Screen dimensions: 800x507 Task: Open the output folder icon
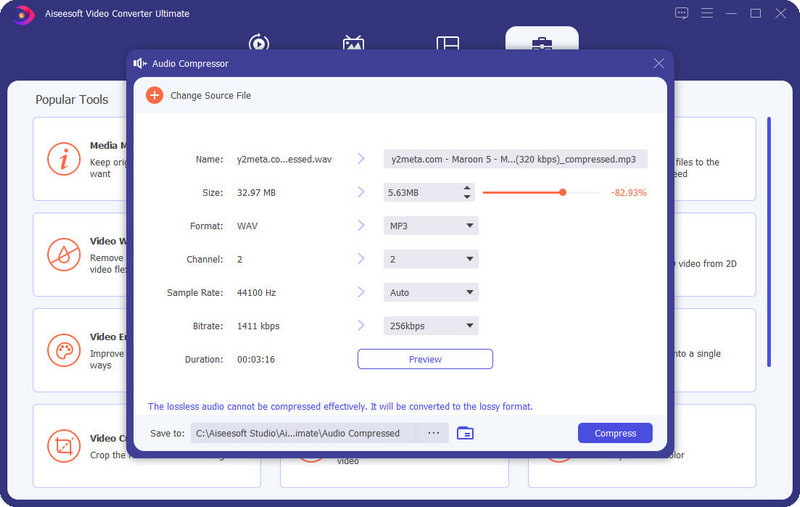pyautogui.click(x=465, y=433)
